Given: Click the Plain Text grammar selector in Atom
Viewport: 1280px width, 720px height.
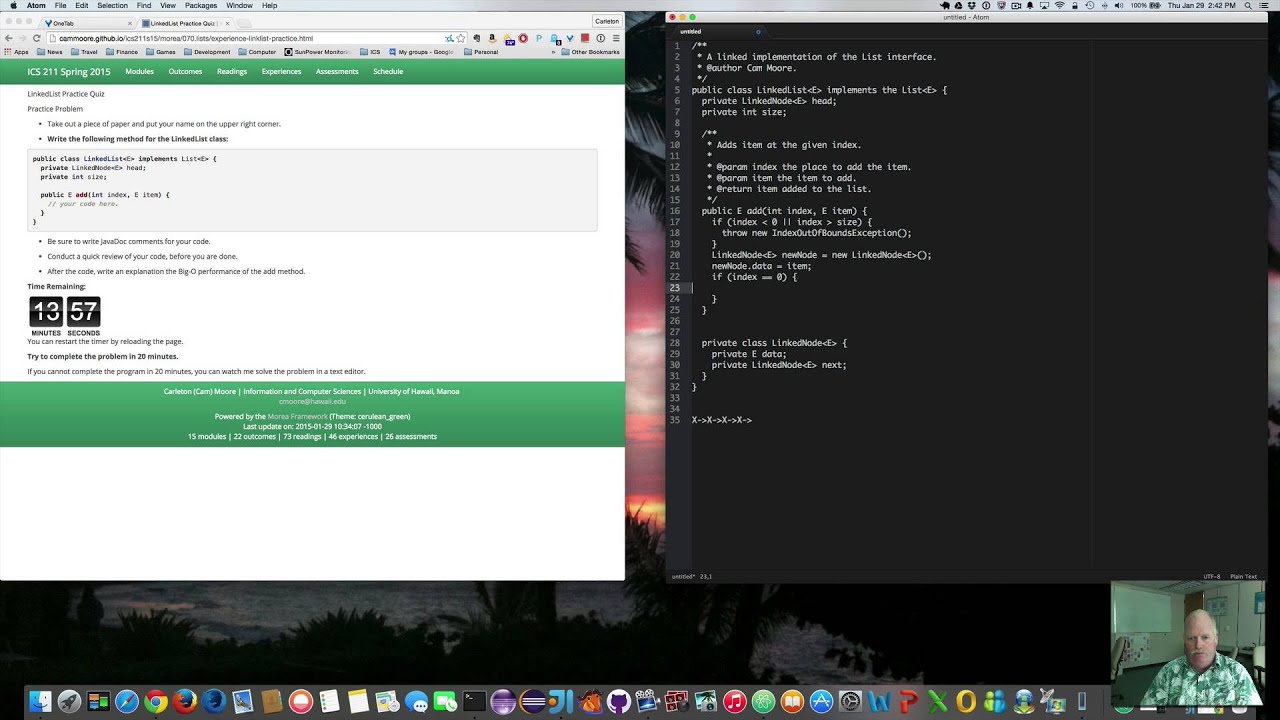Looking at the screenshot, I should click(x=1243, y=577).
